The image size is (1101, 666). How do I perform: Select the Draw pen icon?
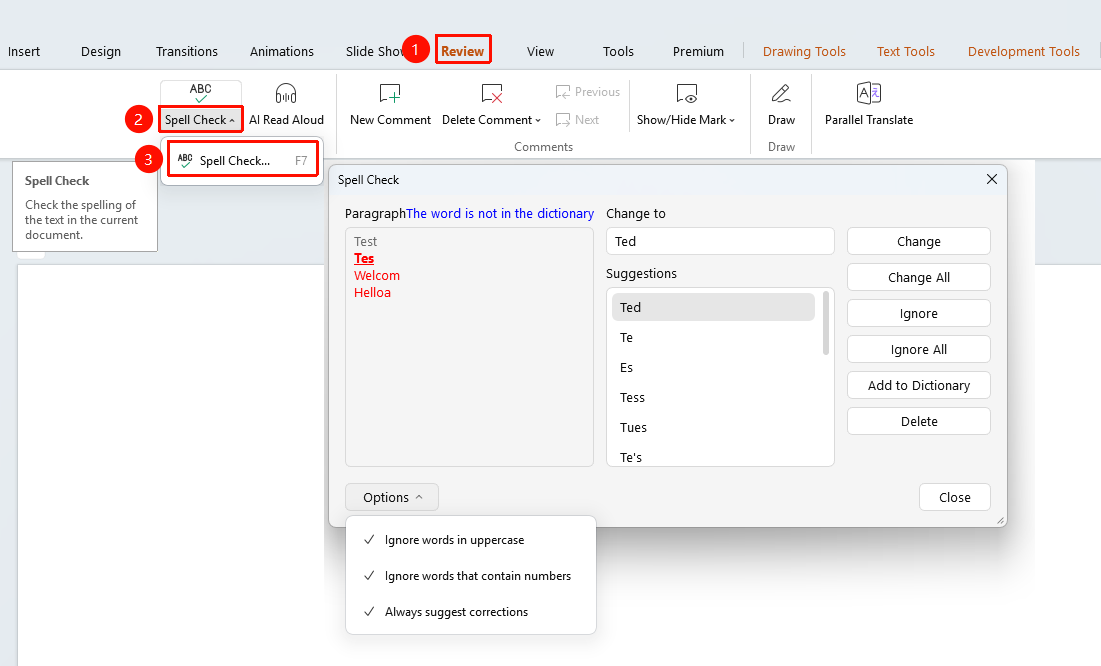click(781, 93)
